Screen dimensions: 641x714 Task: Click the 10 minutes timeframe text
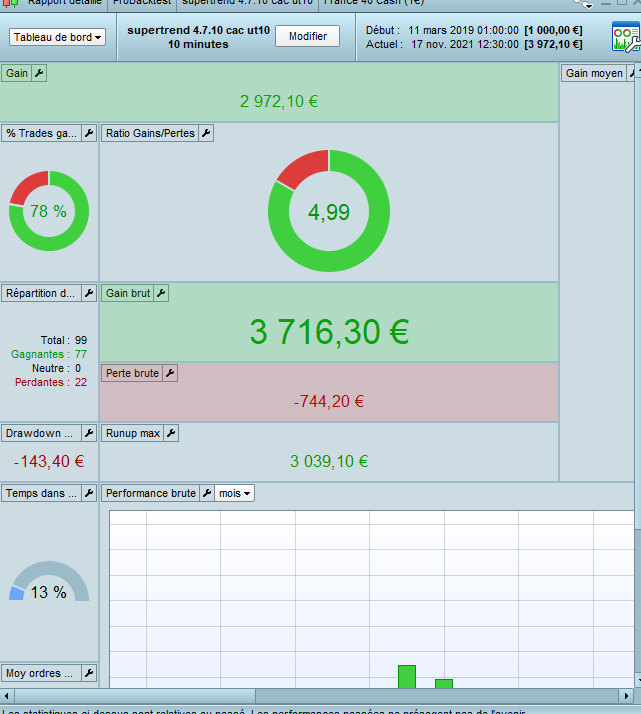(198, 44)
